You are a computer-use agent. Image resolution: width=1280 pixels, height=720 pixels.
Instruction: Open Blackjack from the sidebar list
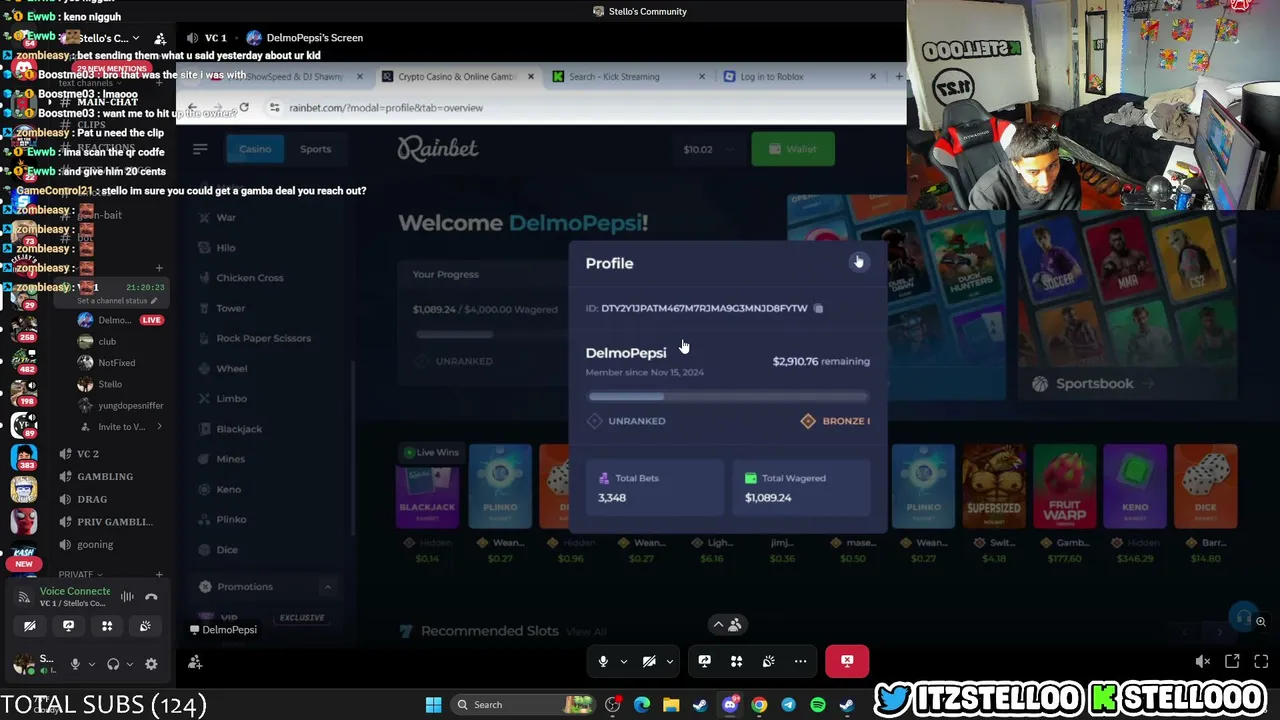239,429
